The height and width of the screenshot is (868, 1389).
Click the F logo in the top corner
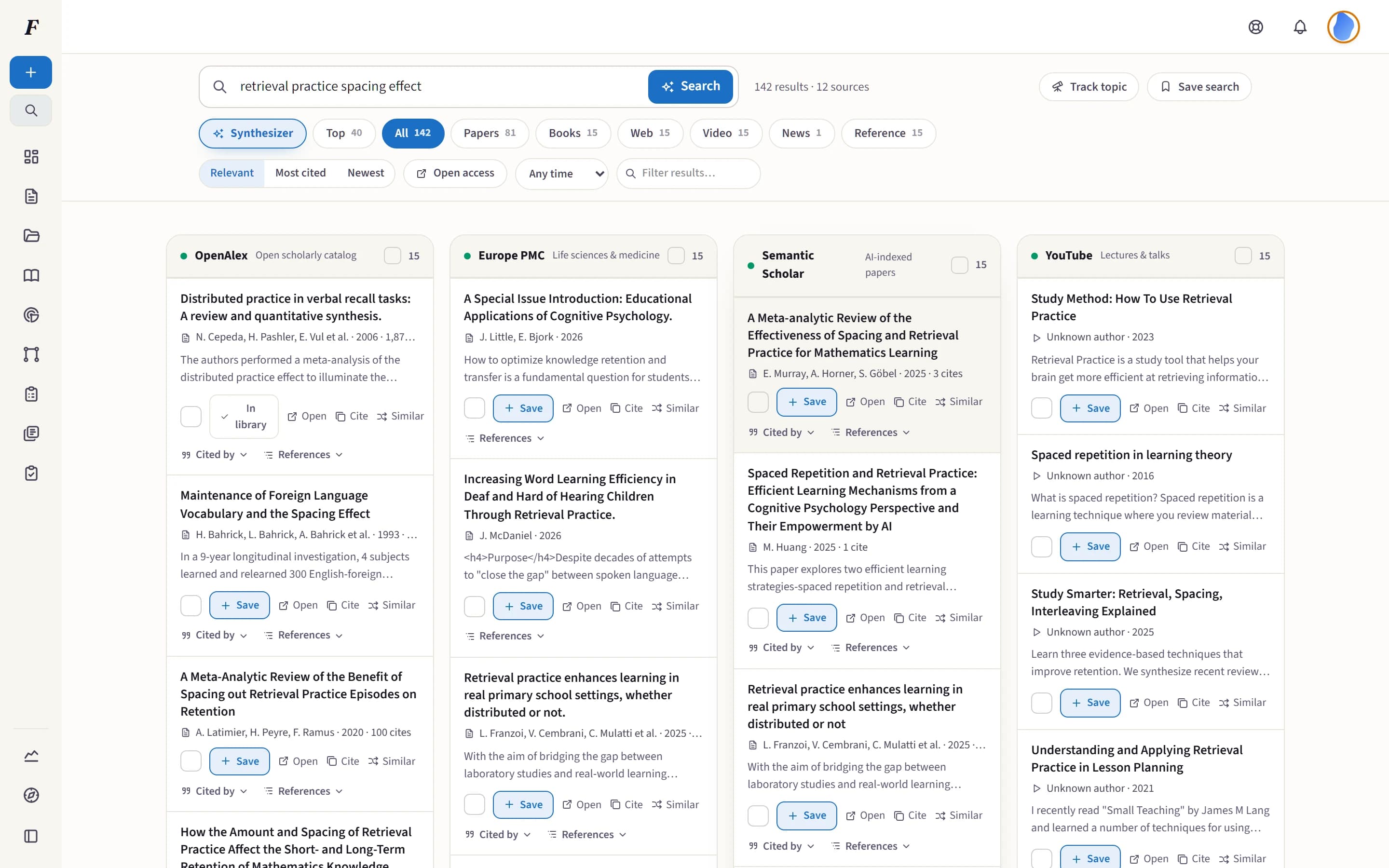tap(31, 27)
